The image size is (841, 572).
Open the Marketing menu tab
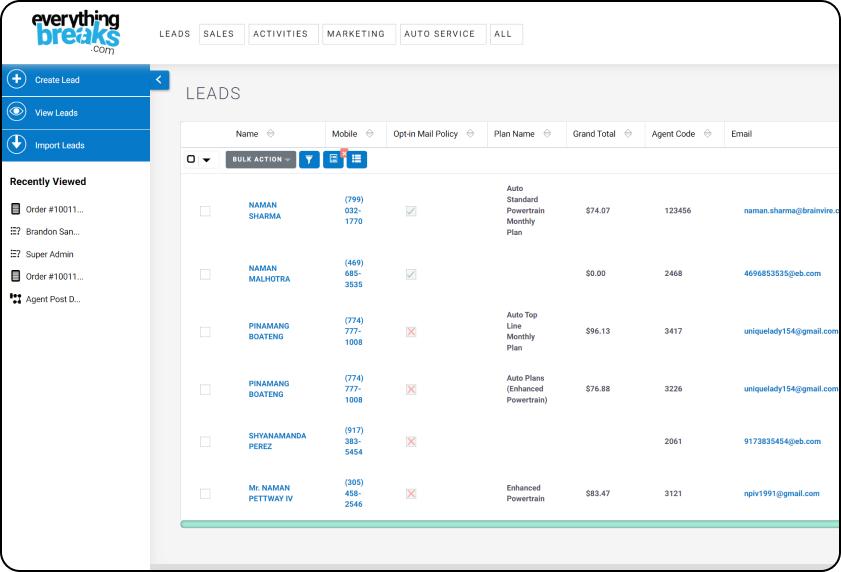point(356,34)
